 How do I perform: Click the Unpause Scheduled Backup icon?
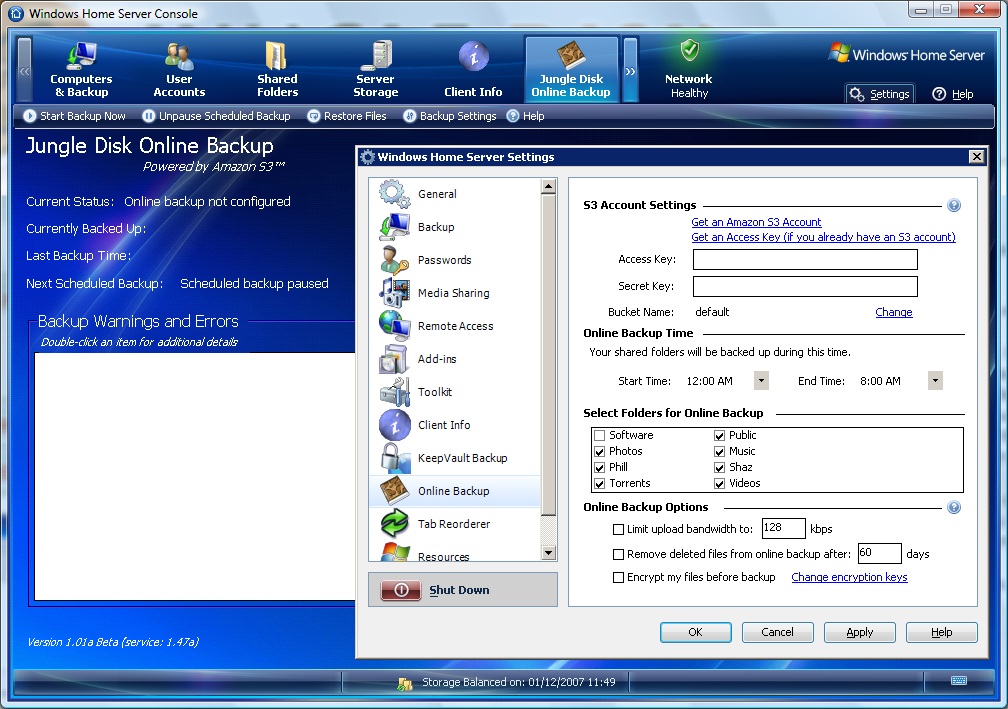[x=148, y=116]
